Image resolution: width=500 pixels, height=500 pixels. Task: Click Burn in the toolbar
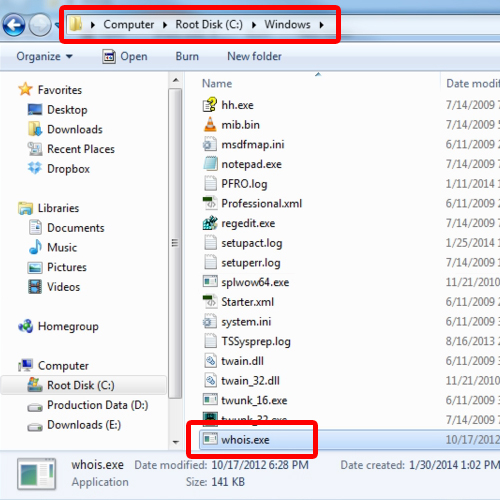click(187, 56)
